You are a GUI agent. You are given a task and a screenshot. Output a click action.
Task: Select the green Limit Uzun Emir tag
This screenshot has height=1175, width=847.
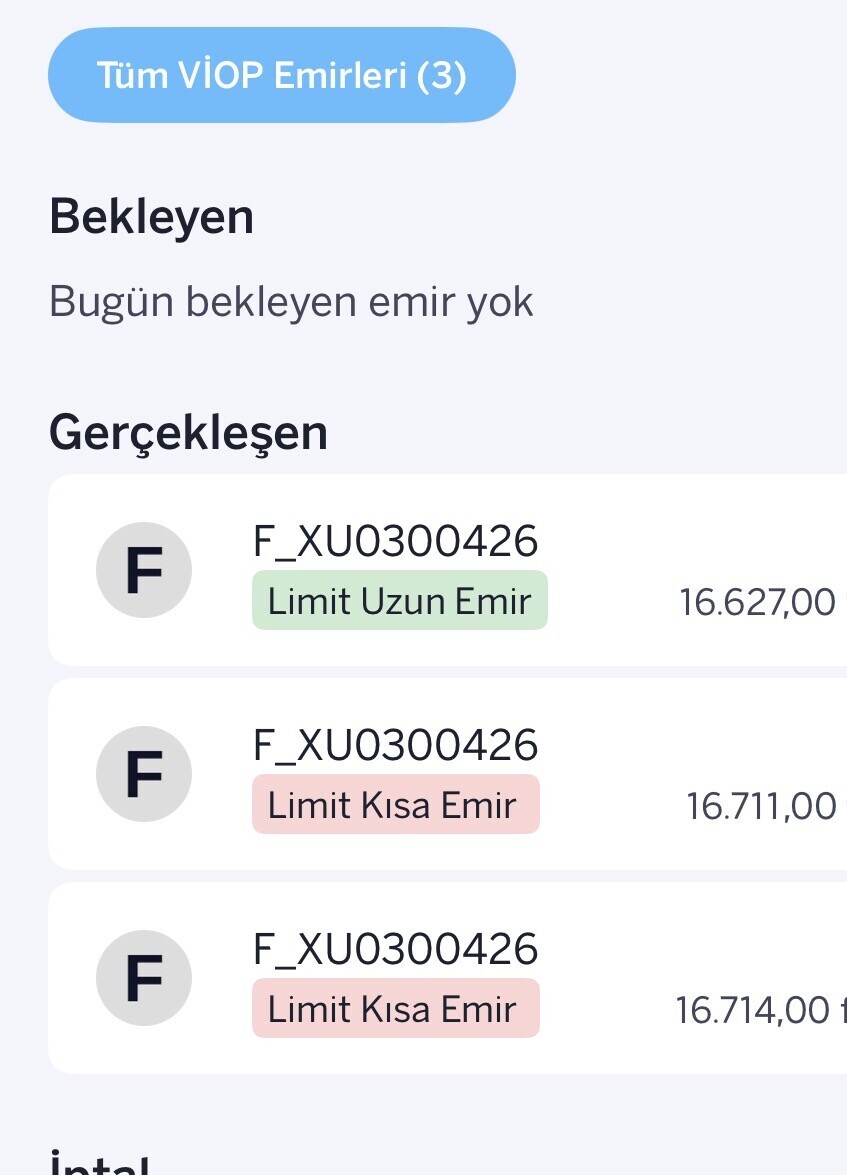(399, 601)
